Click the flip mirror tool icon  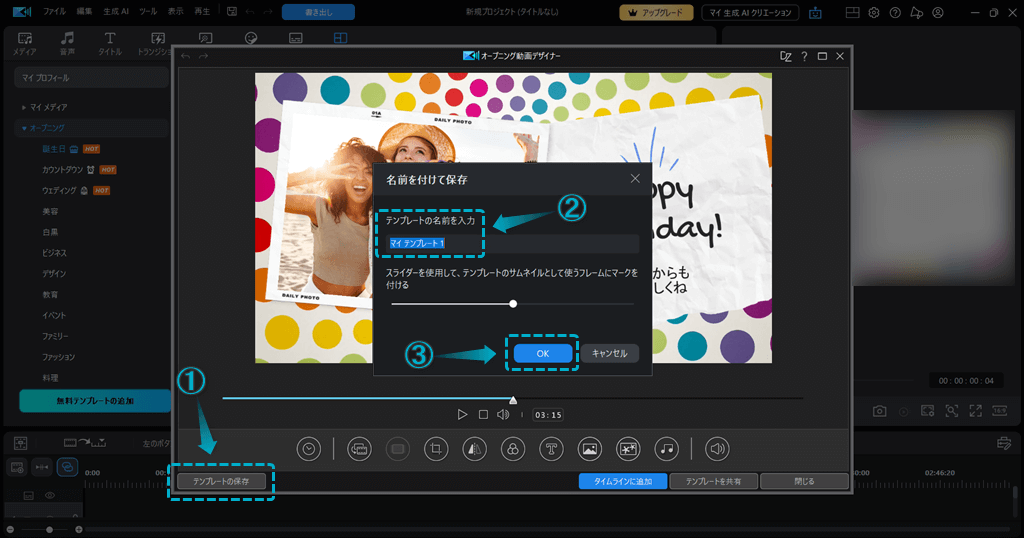click(x=474, y=449)
